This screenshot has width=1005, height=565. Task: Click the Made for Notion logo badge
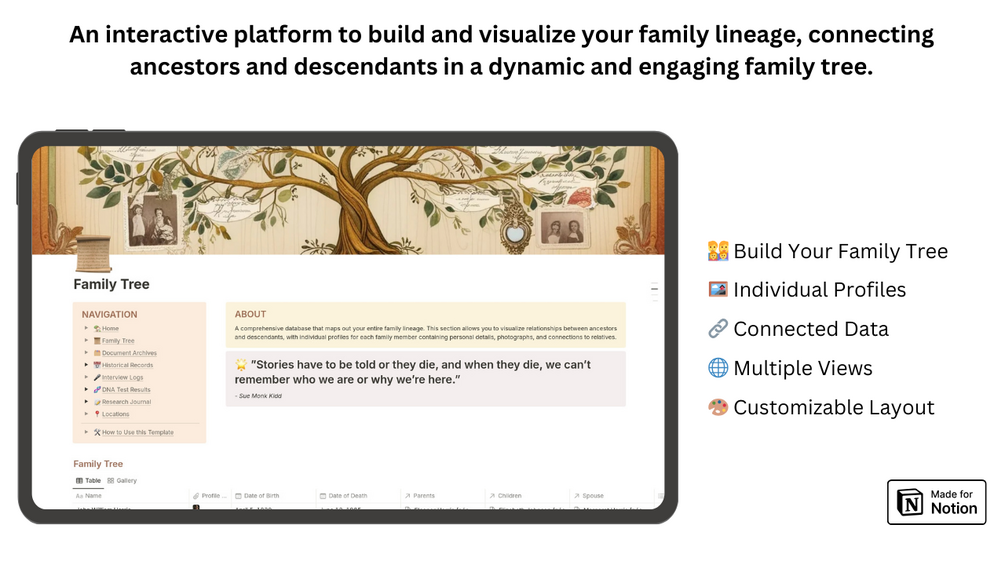936,502
